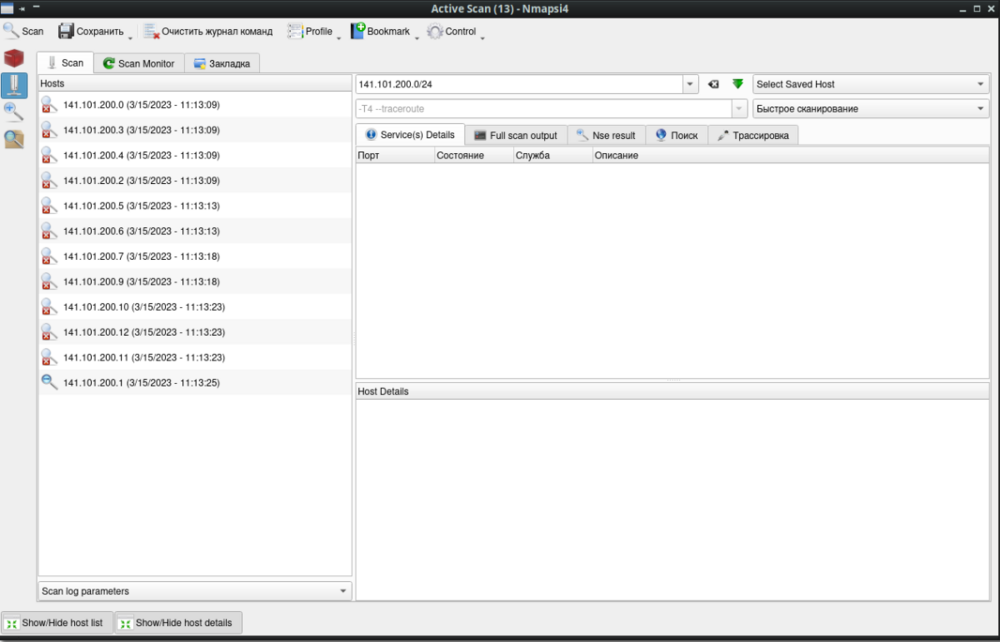
Task: Click the green down arrow beside the target field
Action: (738, 85)
